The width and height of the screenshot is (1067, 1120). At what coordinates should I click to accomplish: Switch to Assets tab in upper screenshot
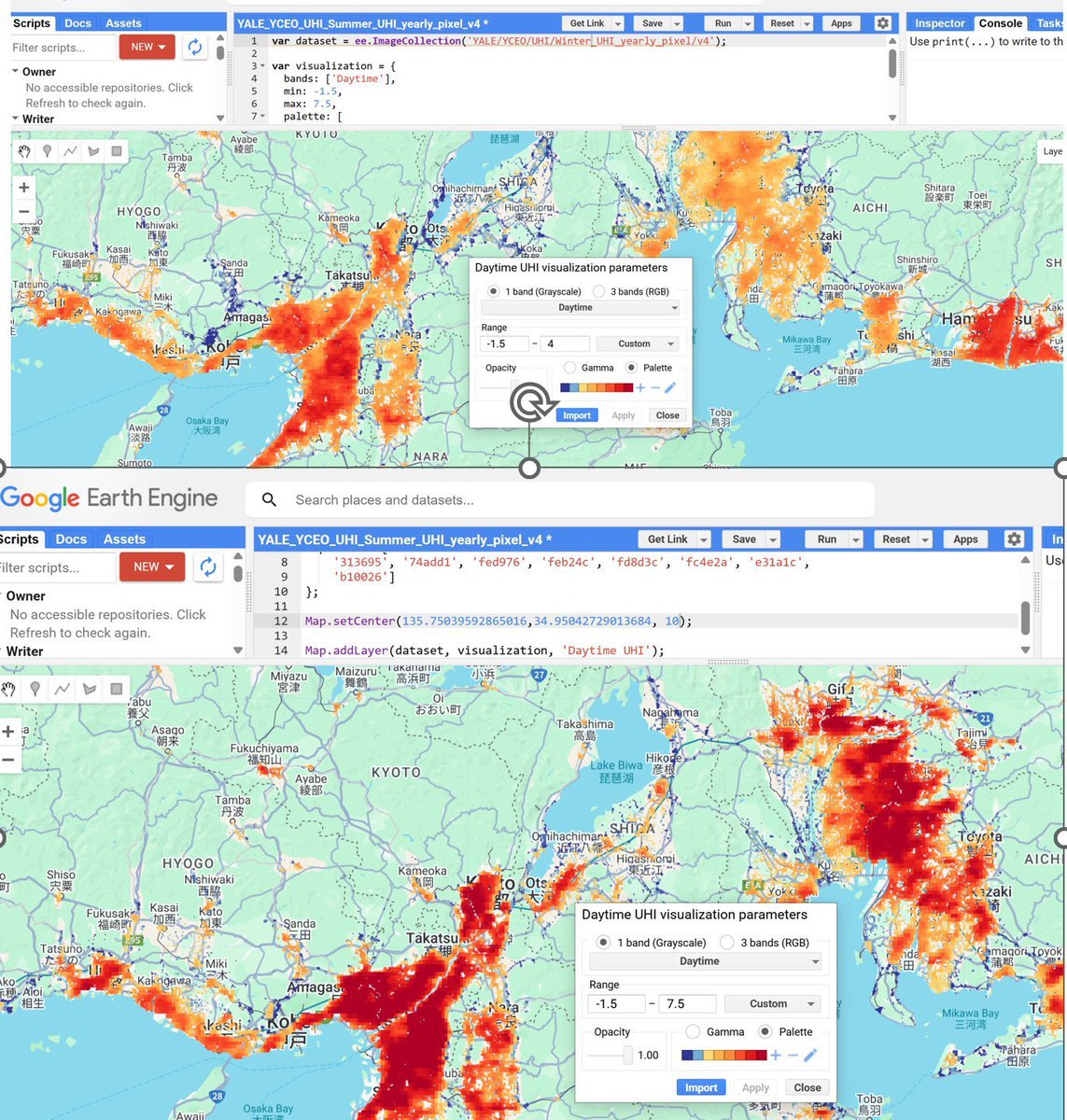click(x=123, y=23)
